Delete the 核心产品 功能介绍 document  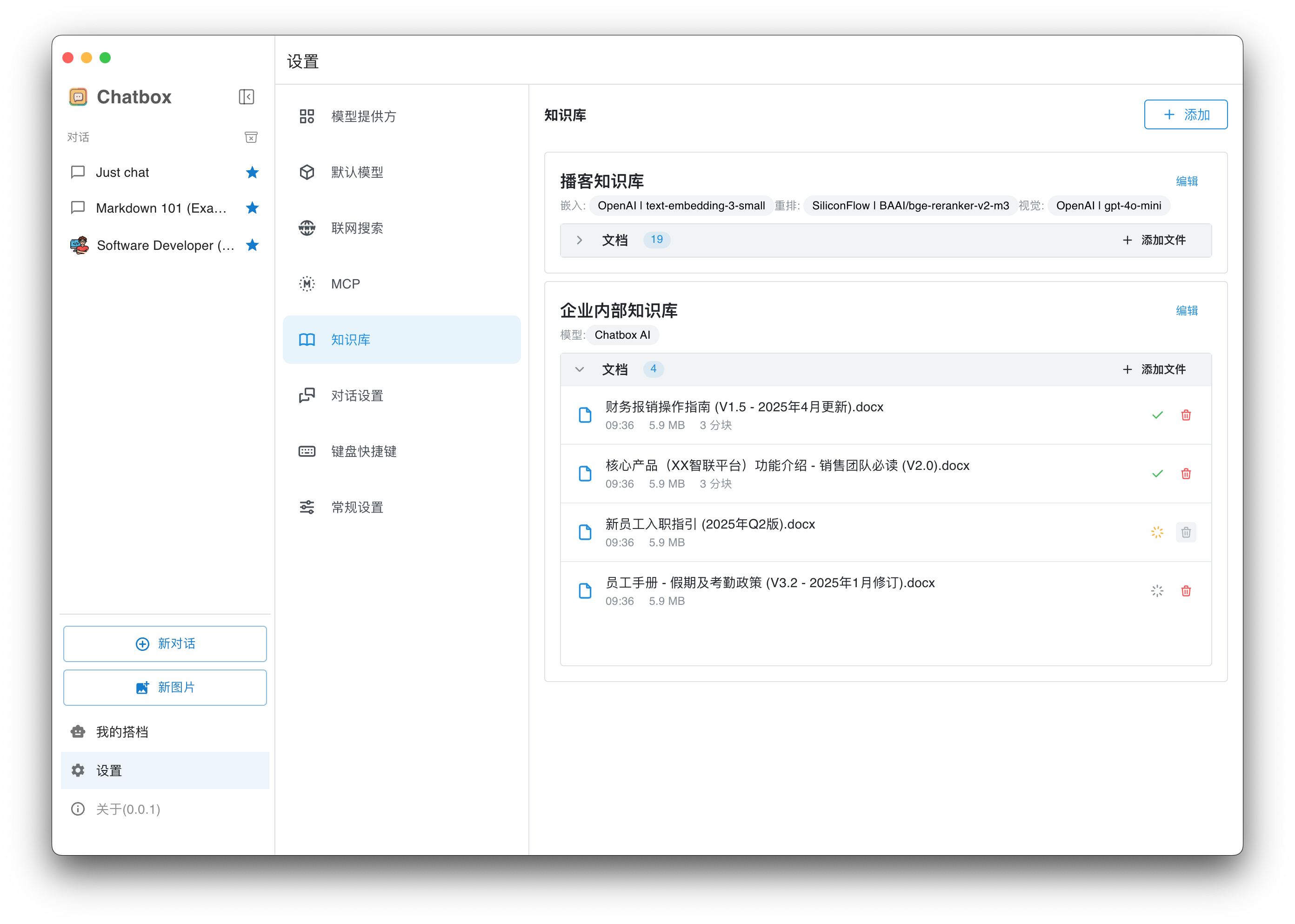click(1186, 473)
